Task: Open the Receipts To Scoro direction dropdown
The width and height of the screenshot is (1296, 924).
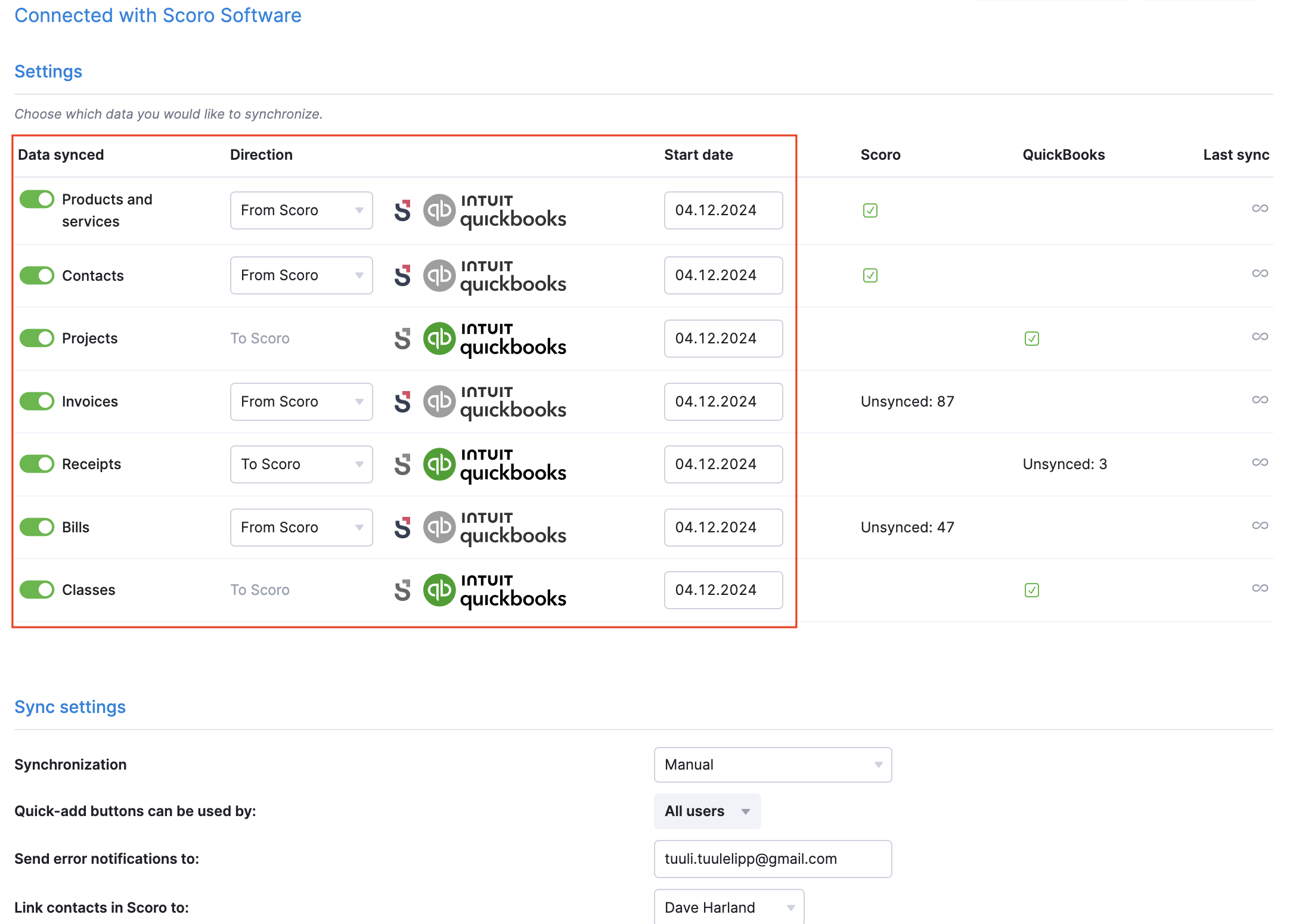Action: coord(302,464)
